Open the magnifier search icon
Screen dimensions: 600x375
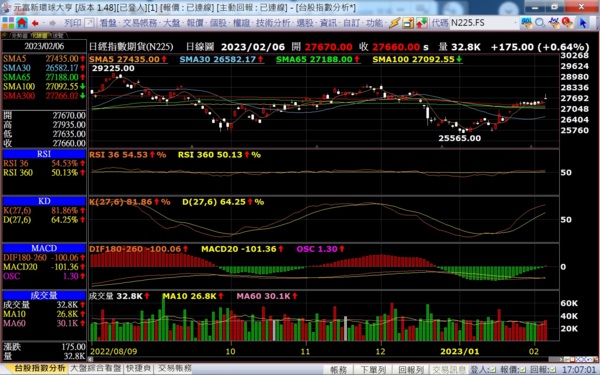pos(540,23)
